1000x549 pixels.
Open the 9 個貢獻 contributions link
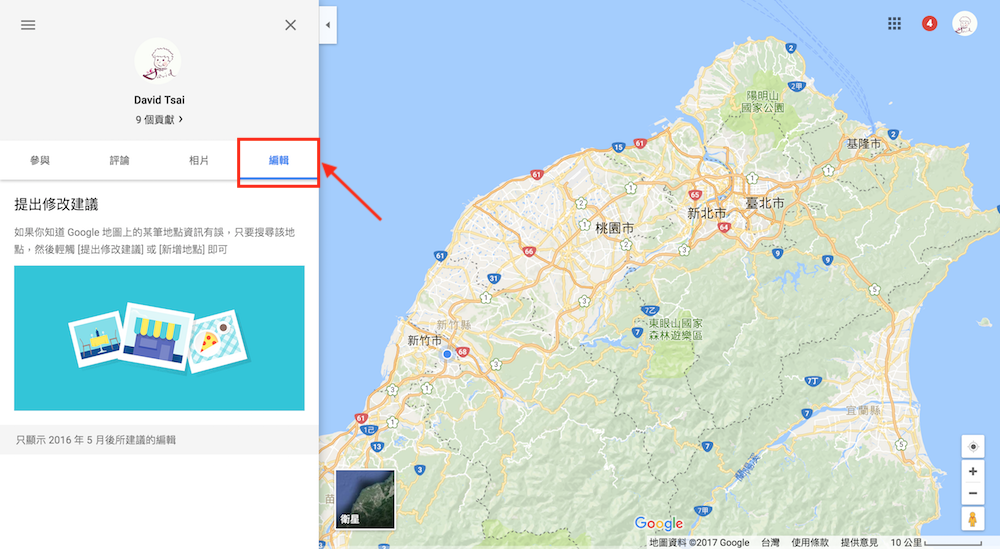(x=159, y=119)
